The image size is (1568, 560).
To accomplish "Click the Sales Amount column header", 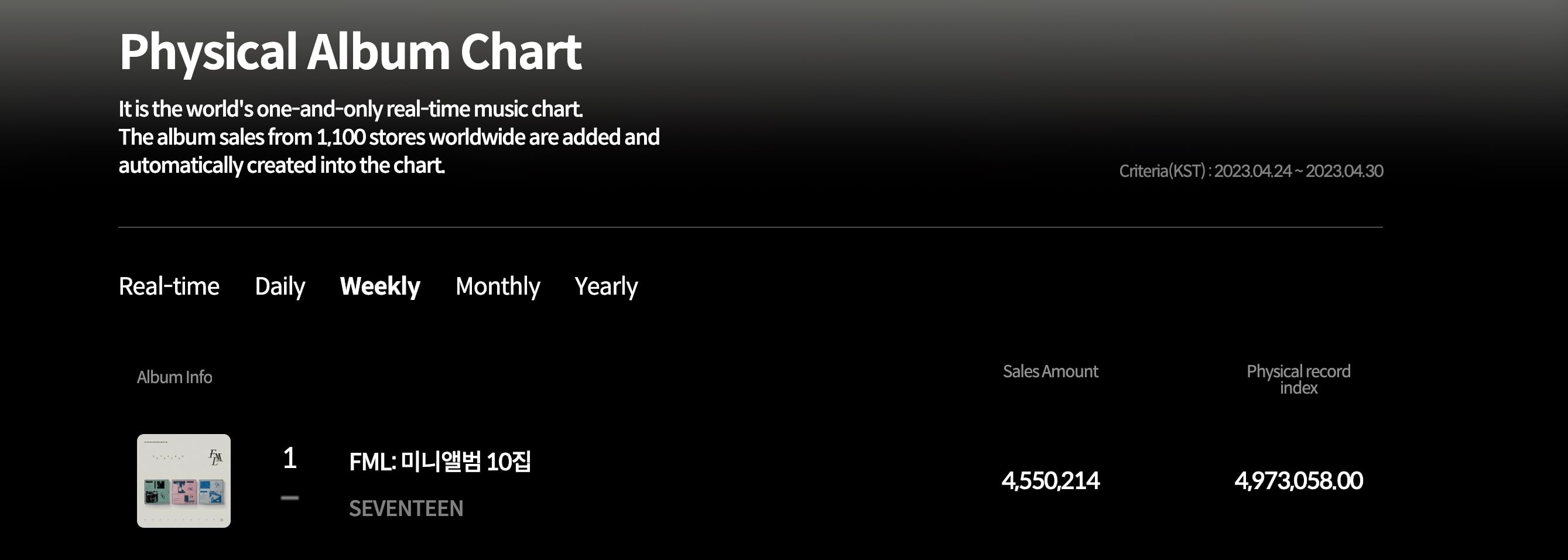I will 1050,371.
